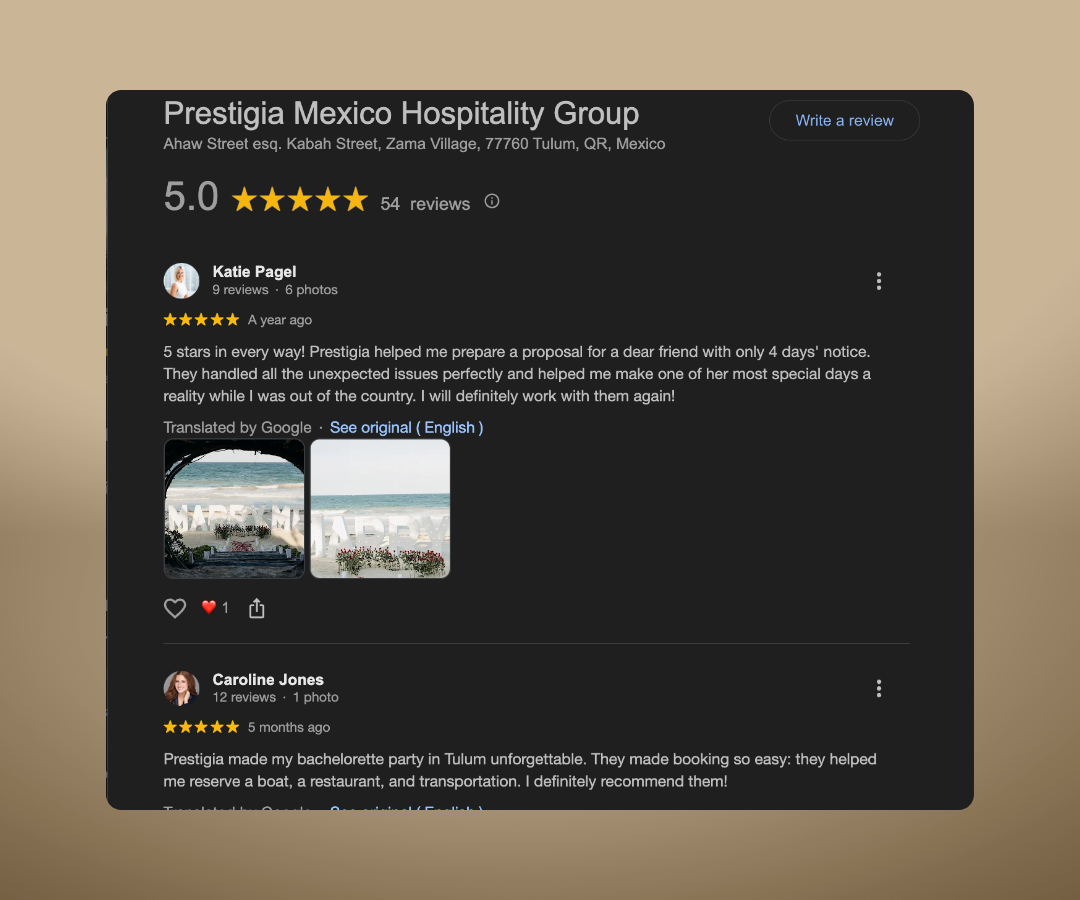Open the beach photo with red roses
The width and height of the screenshot is (1080, 900).
pos(380,509)
